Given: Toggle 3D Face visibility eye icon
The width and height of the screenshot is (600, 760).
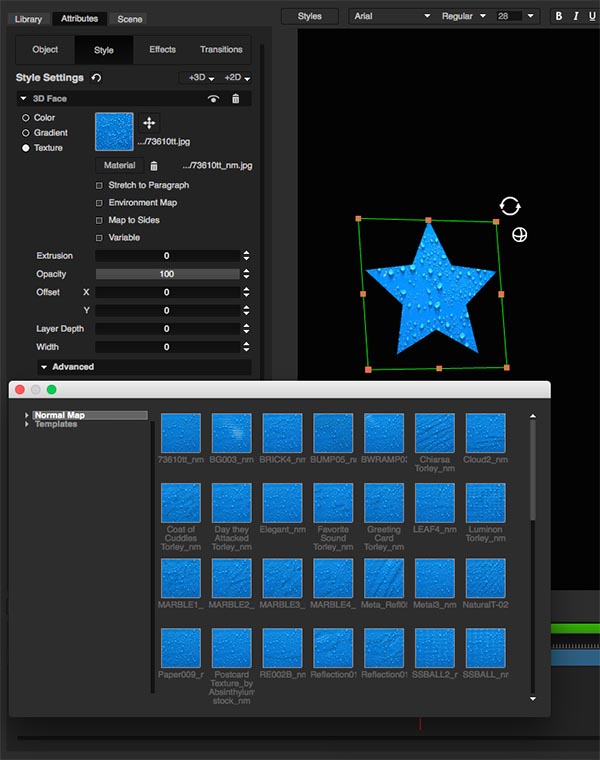Looking at the screenshot, I should point(212,99).
